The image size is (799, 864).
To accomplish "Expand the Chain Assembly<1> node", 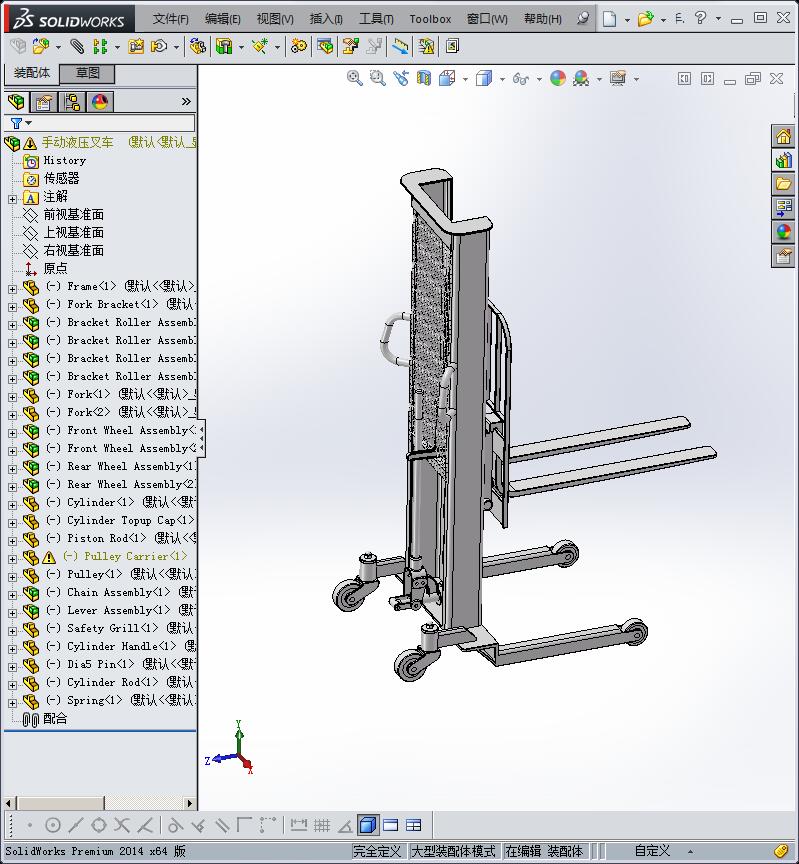I will [x=12, y=595].
